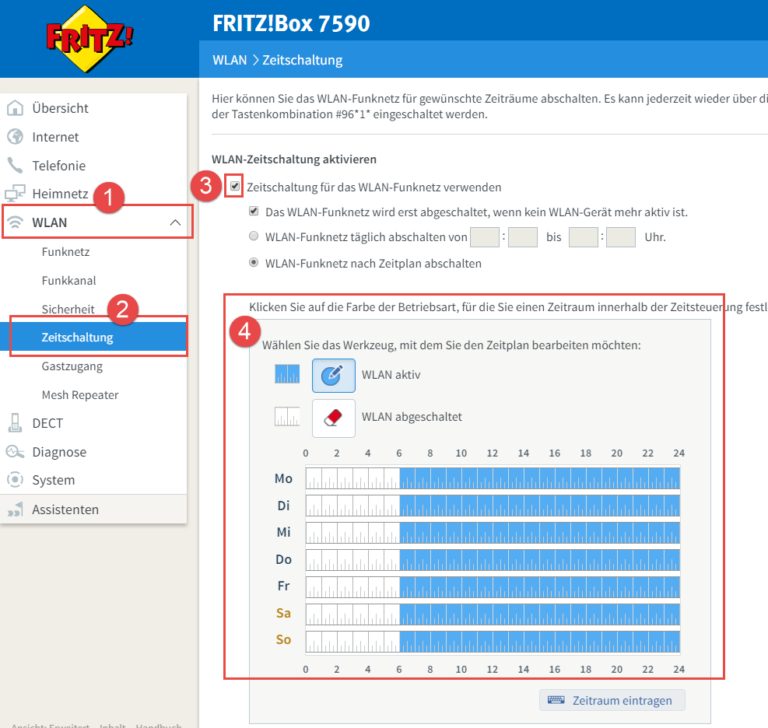Open the Funkkanal submenu item
The image size is (768, 728).
coord(69,281)
